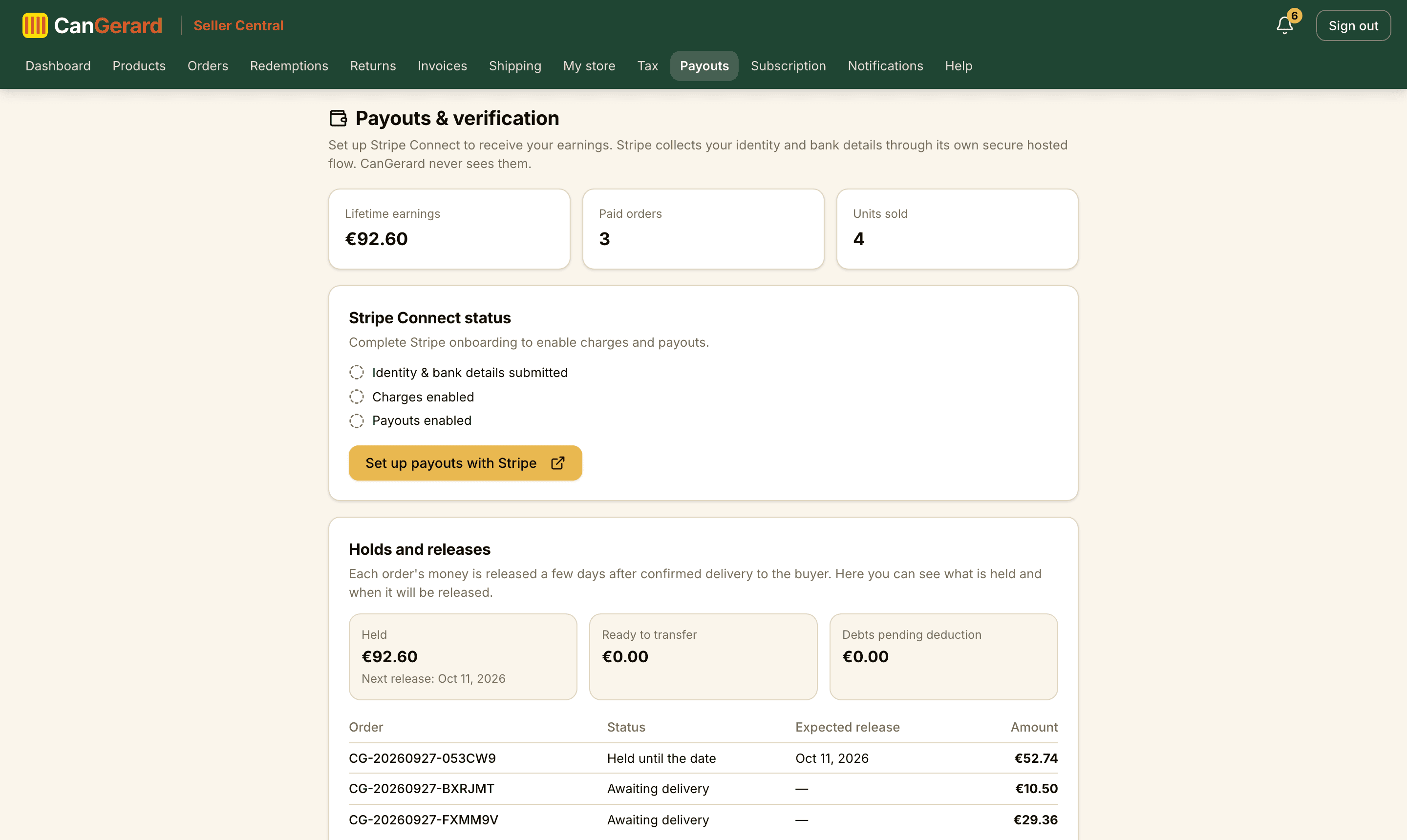1407x840 pixels.
Task: Click the Next release: Oct 11, 2026 text
Action: click(434, 679)
